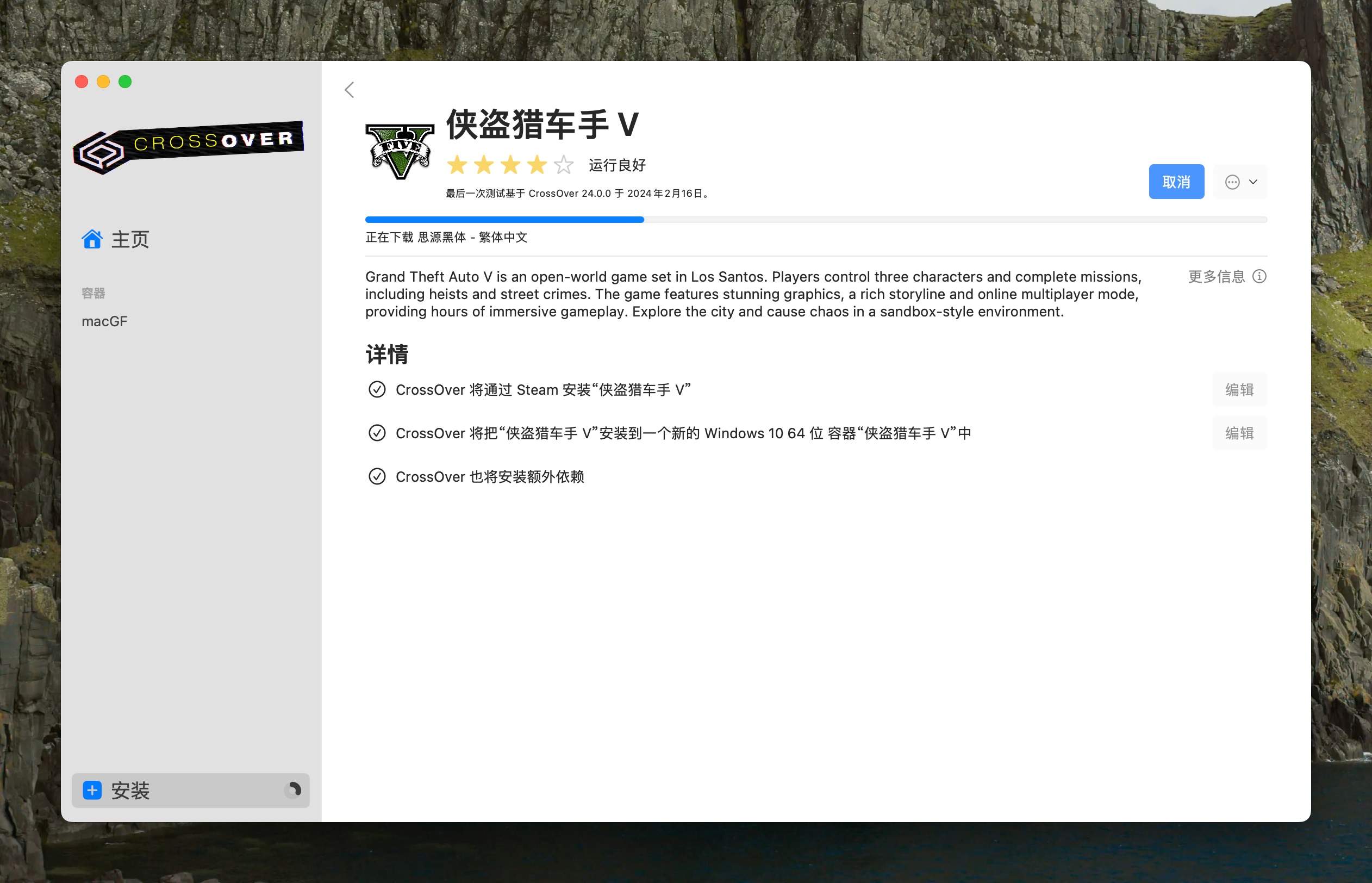Screen dimensions: 1372x883
Task: Click the back chevron at page top
Action: pos(350,90)
